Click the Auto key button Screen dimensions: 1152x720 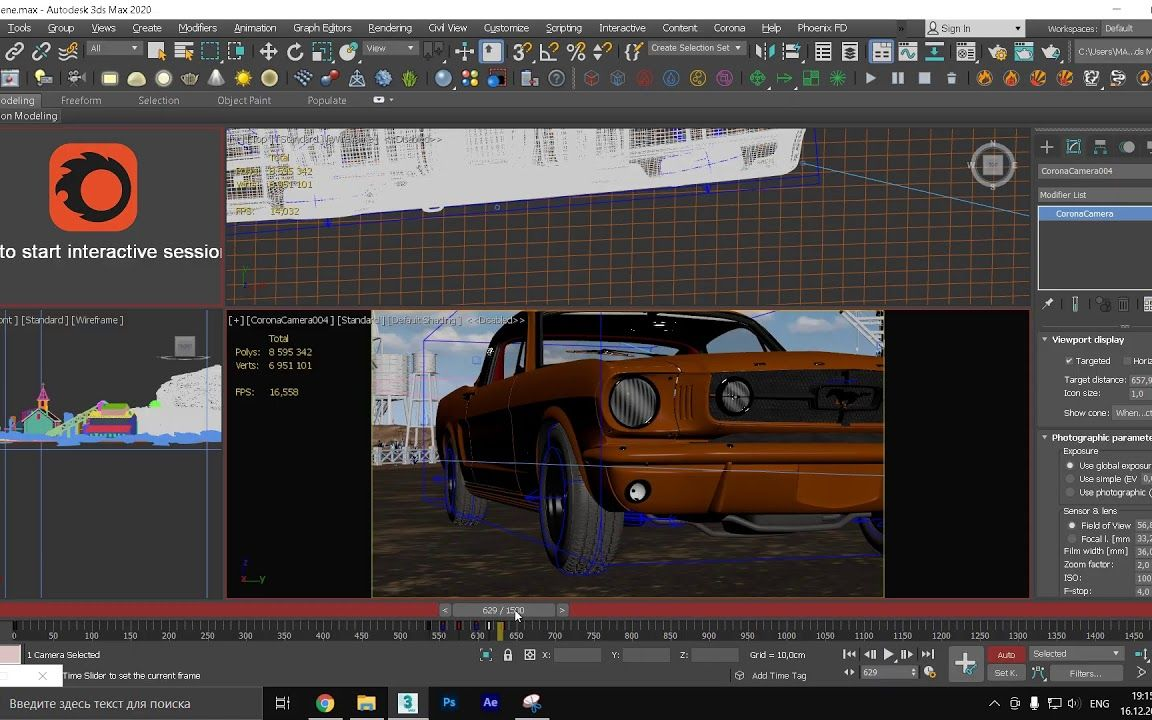point(1005,655)
